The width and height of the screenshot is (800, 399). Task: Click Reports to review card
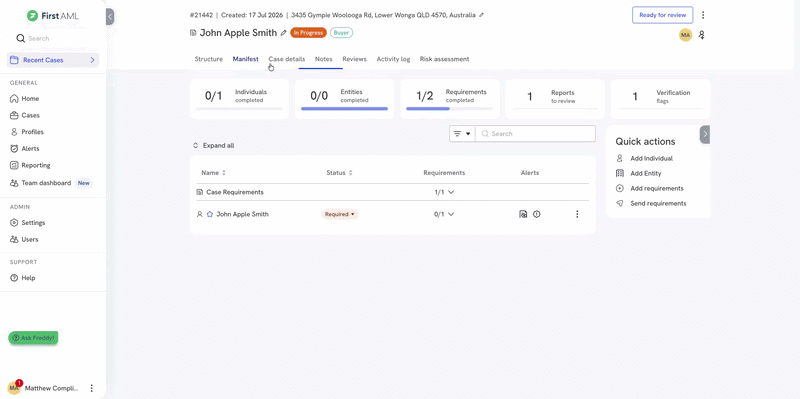(x=555, y=99)
